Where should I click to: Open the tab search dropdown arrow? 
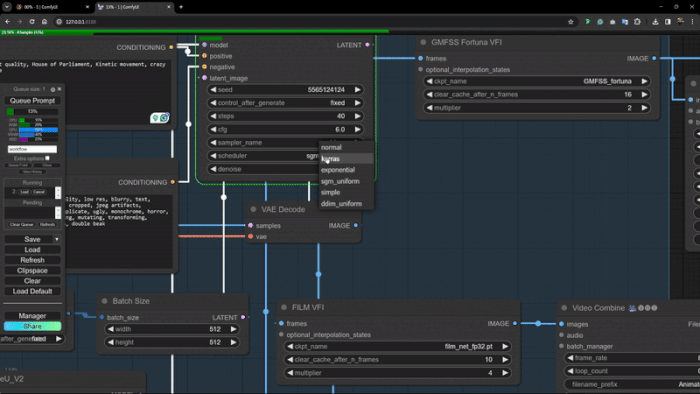click(x=7, y=7)
